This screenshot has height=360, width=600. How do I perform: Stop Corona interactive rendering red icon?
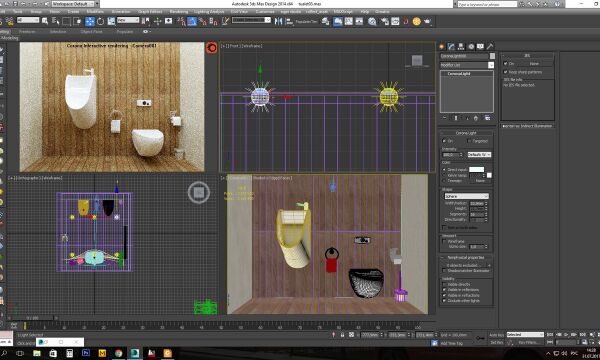(x=212, y=48)
